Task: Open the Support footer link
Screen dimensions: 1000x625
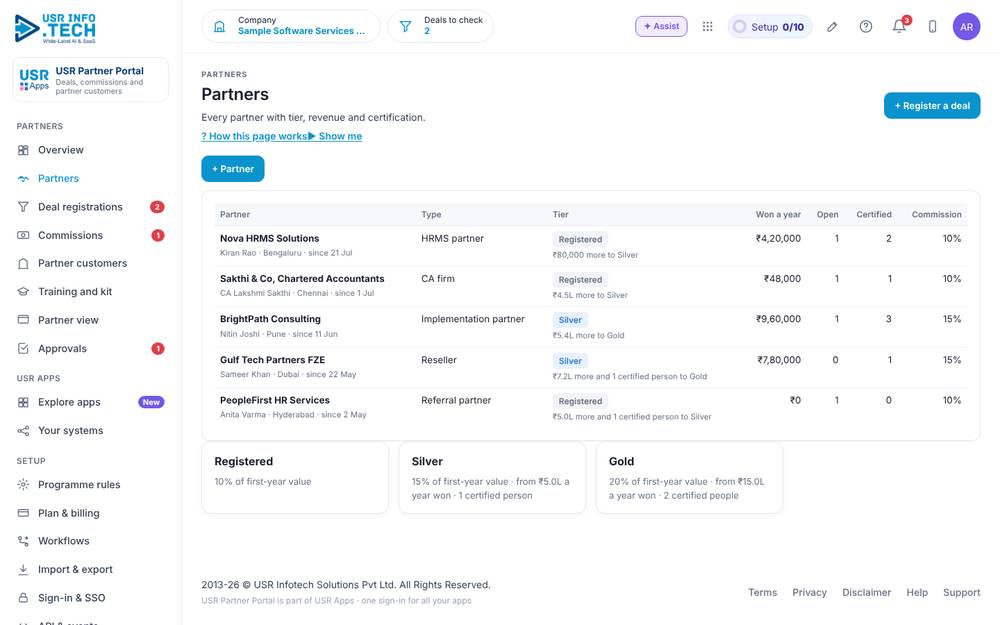Action: (x=962, y=592)
